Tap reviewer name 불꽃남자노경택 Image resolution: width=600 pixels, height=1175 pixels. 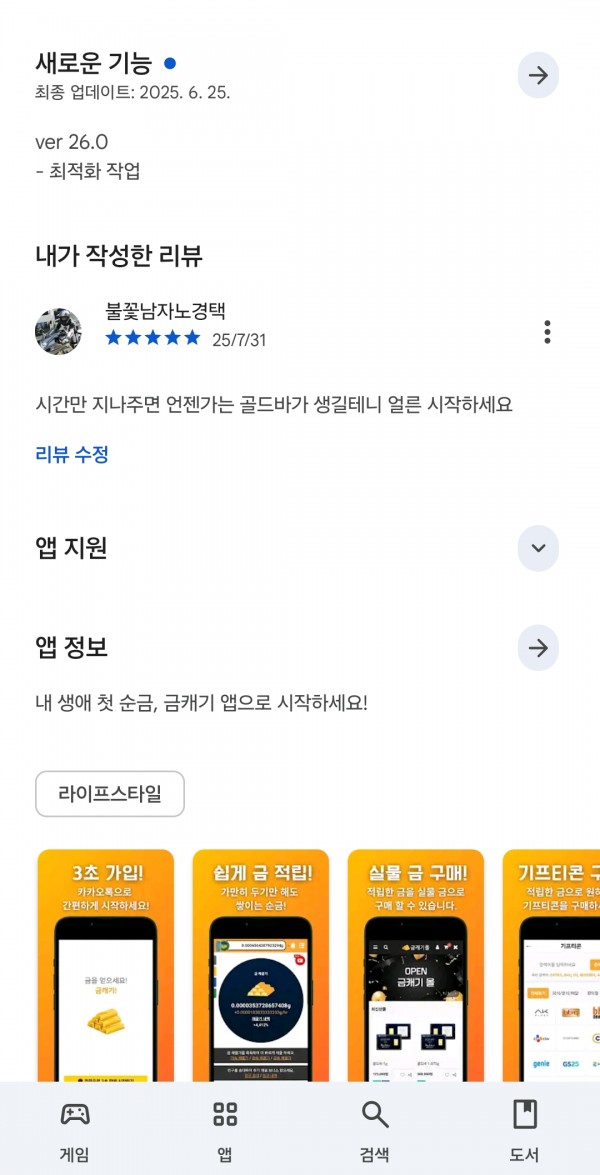(x=166, y=311)
